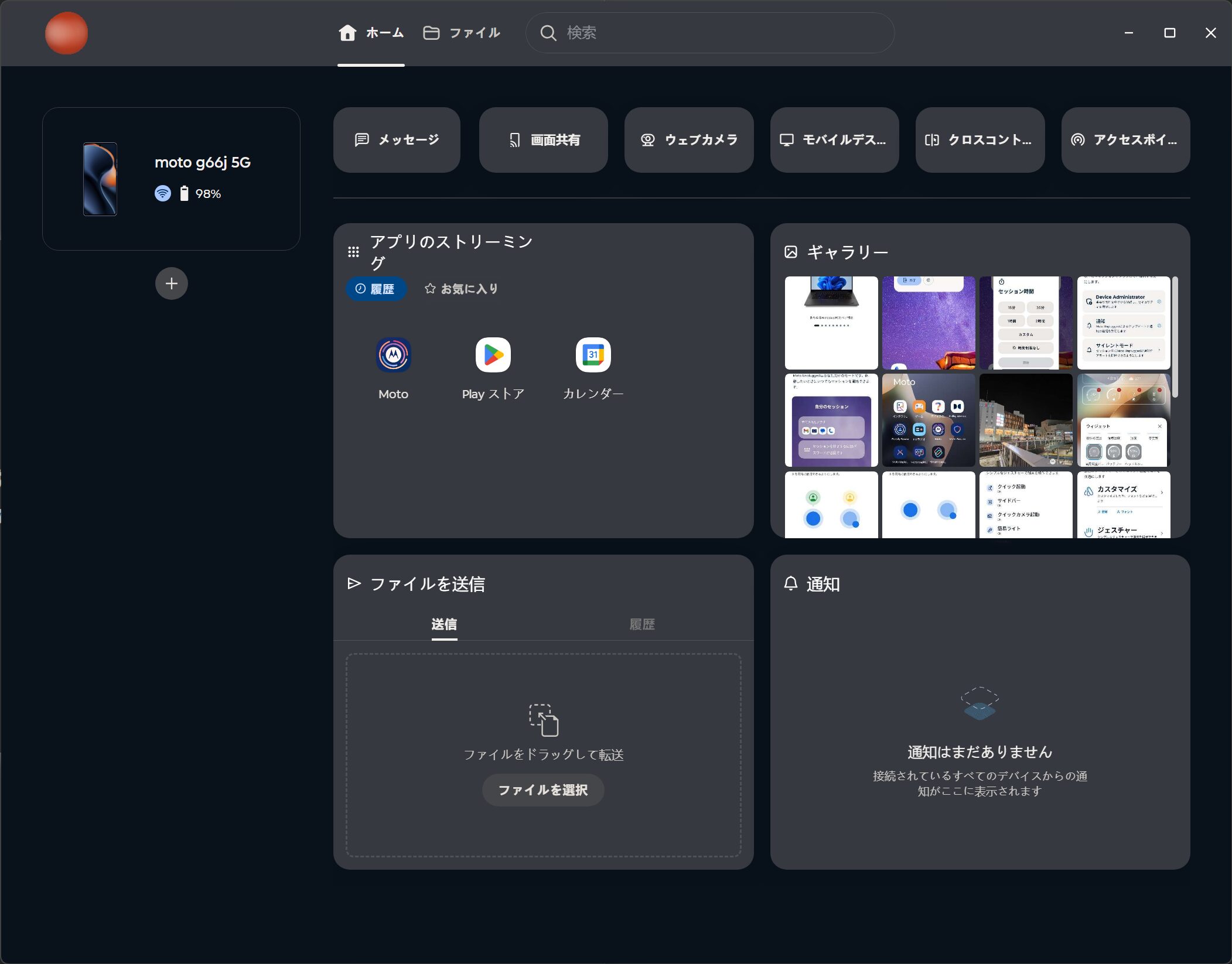
Task: Open the 履歴 tab in file transfer
Action: click(x=642, y=624)
